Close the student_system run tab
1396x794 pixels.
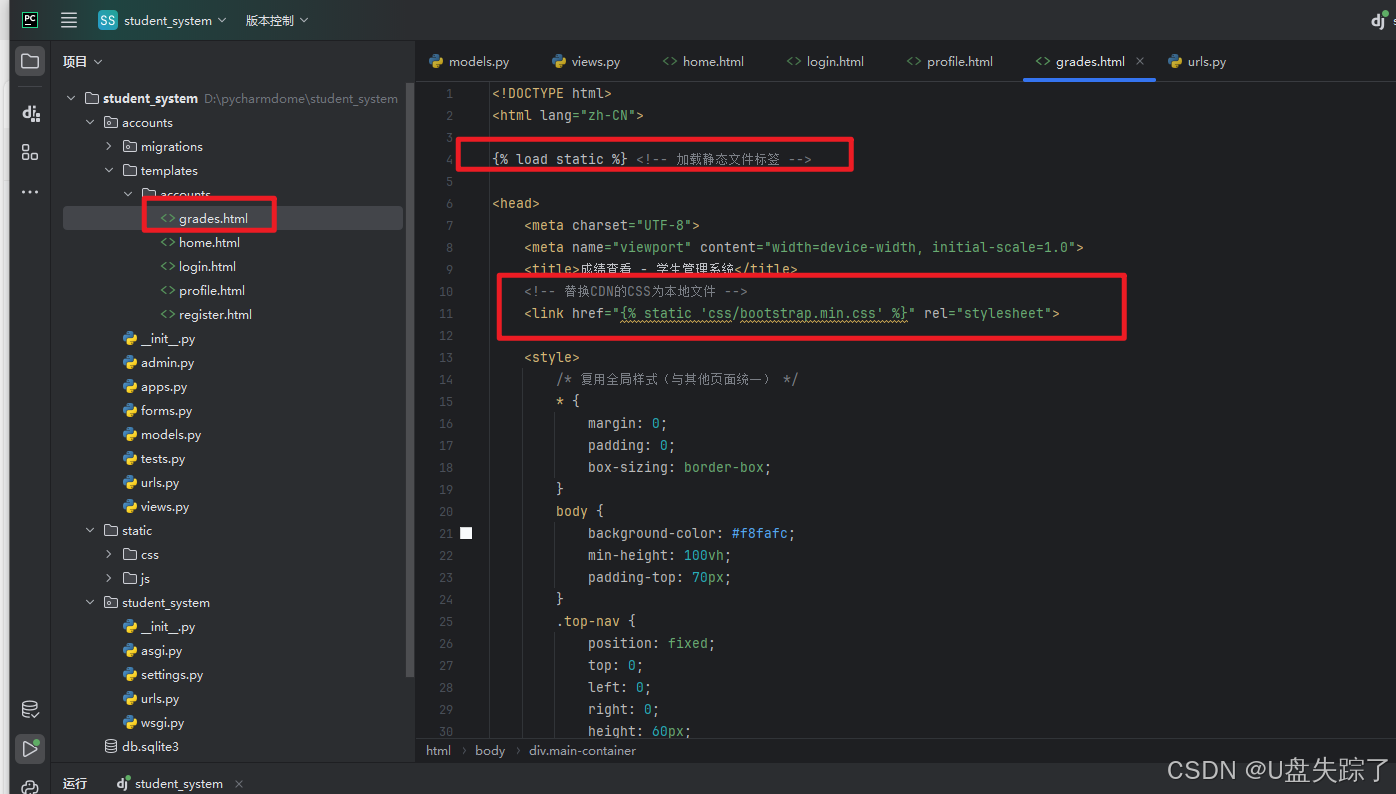point(239,784)
